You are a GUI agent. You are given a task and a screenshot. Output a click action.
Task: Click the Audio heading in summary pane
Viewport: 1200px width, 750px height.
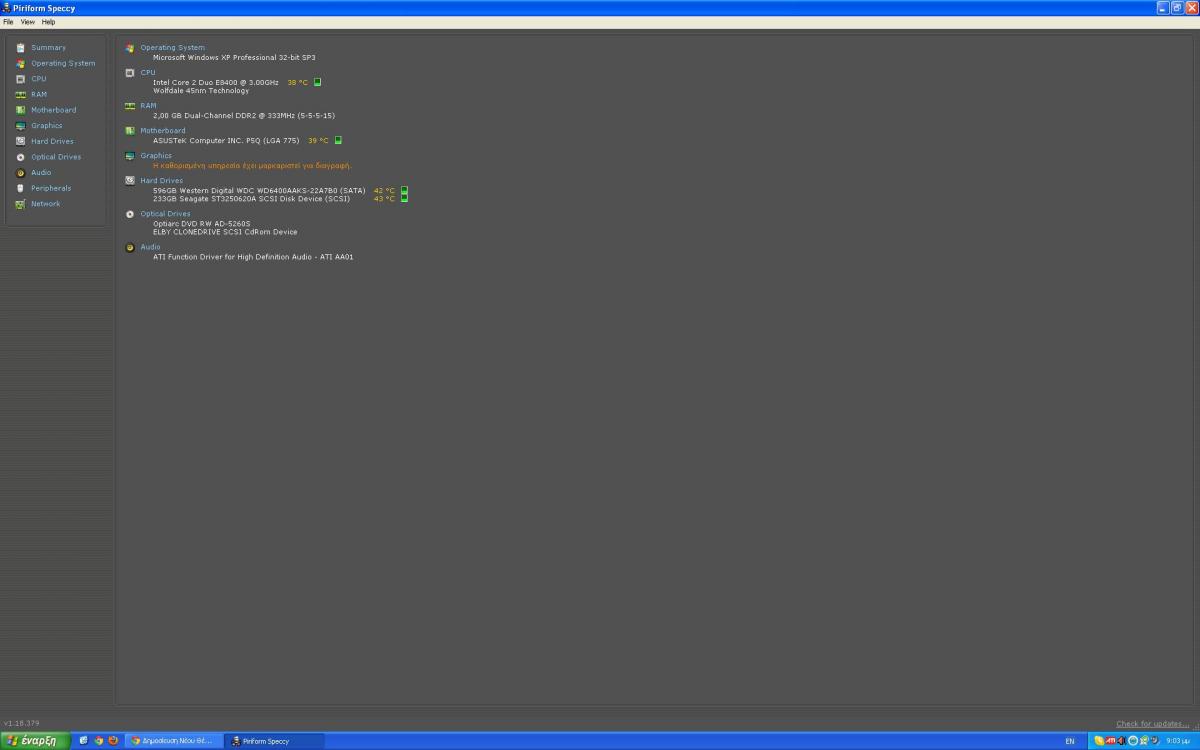click(x=150, y=246)
